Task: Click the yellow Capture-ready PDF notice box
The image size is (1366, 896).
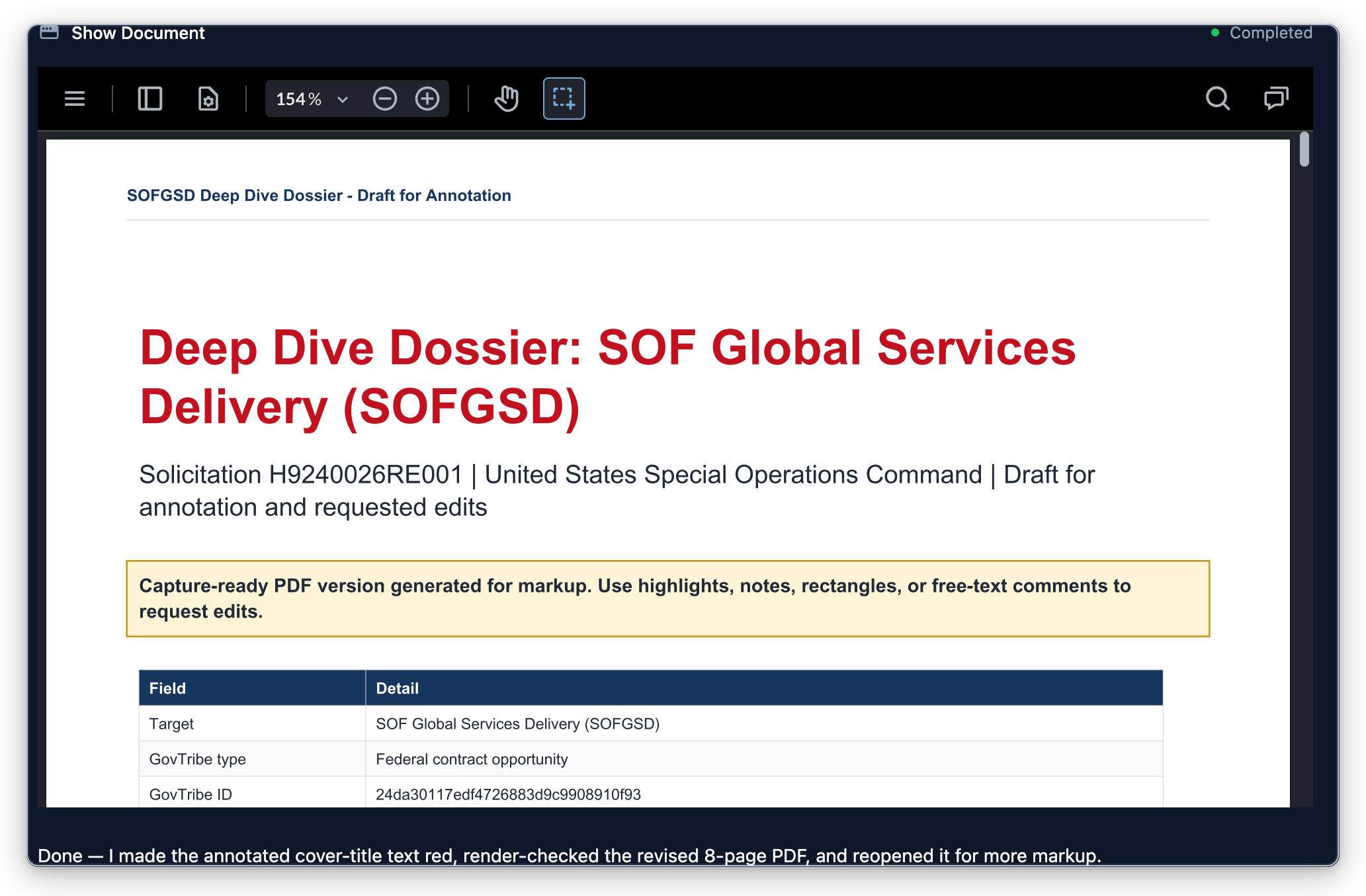Action: tap(668, 598)
